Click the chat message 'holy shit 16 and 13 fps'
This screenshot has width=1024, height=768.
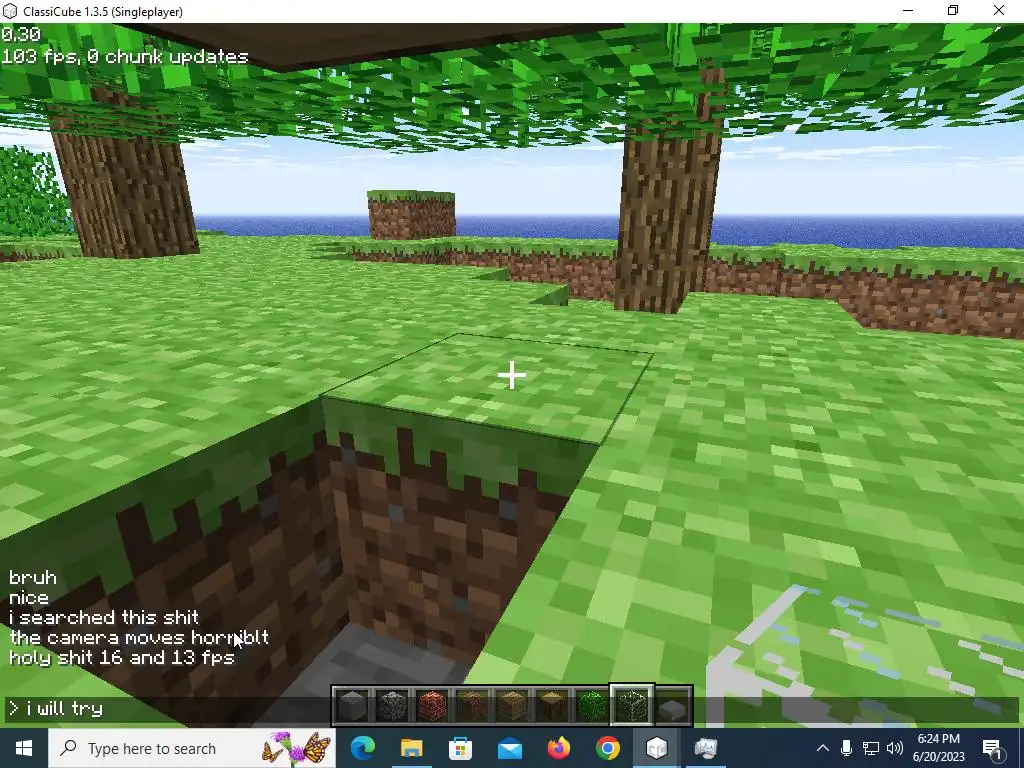coord(121,657)
